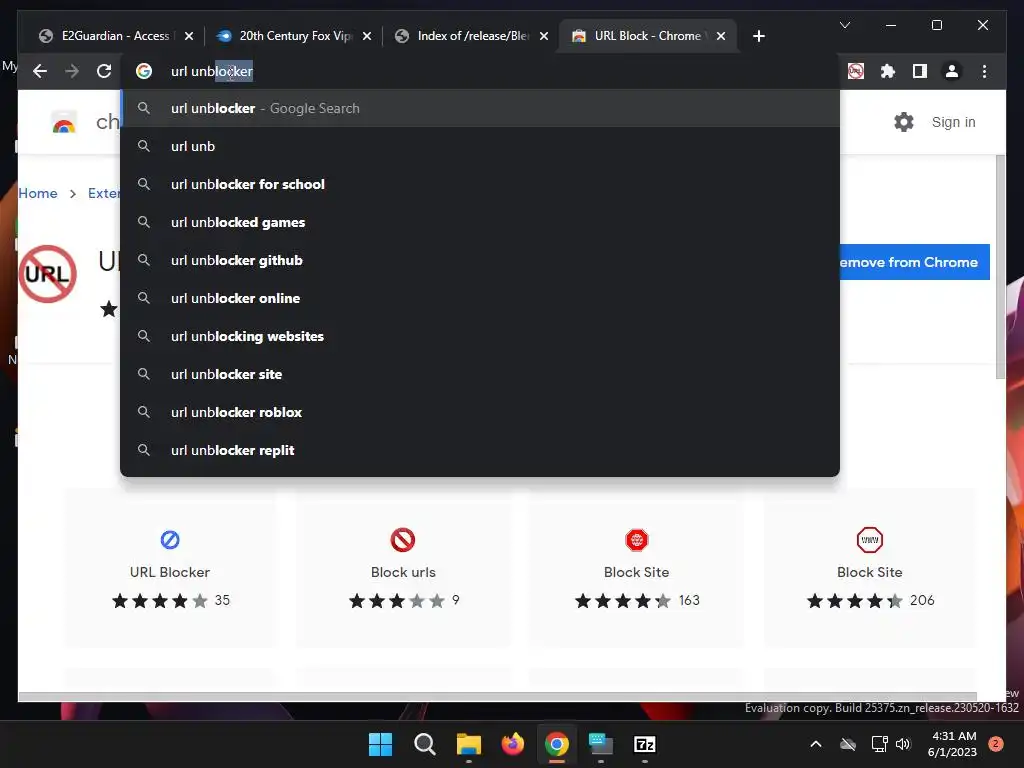Launch Firefox from the taskbar
This screenshot has height=768, width=1024.
(x=513, y=744)
